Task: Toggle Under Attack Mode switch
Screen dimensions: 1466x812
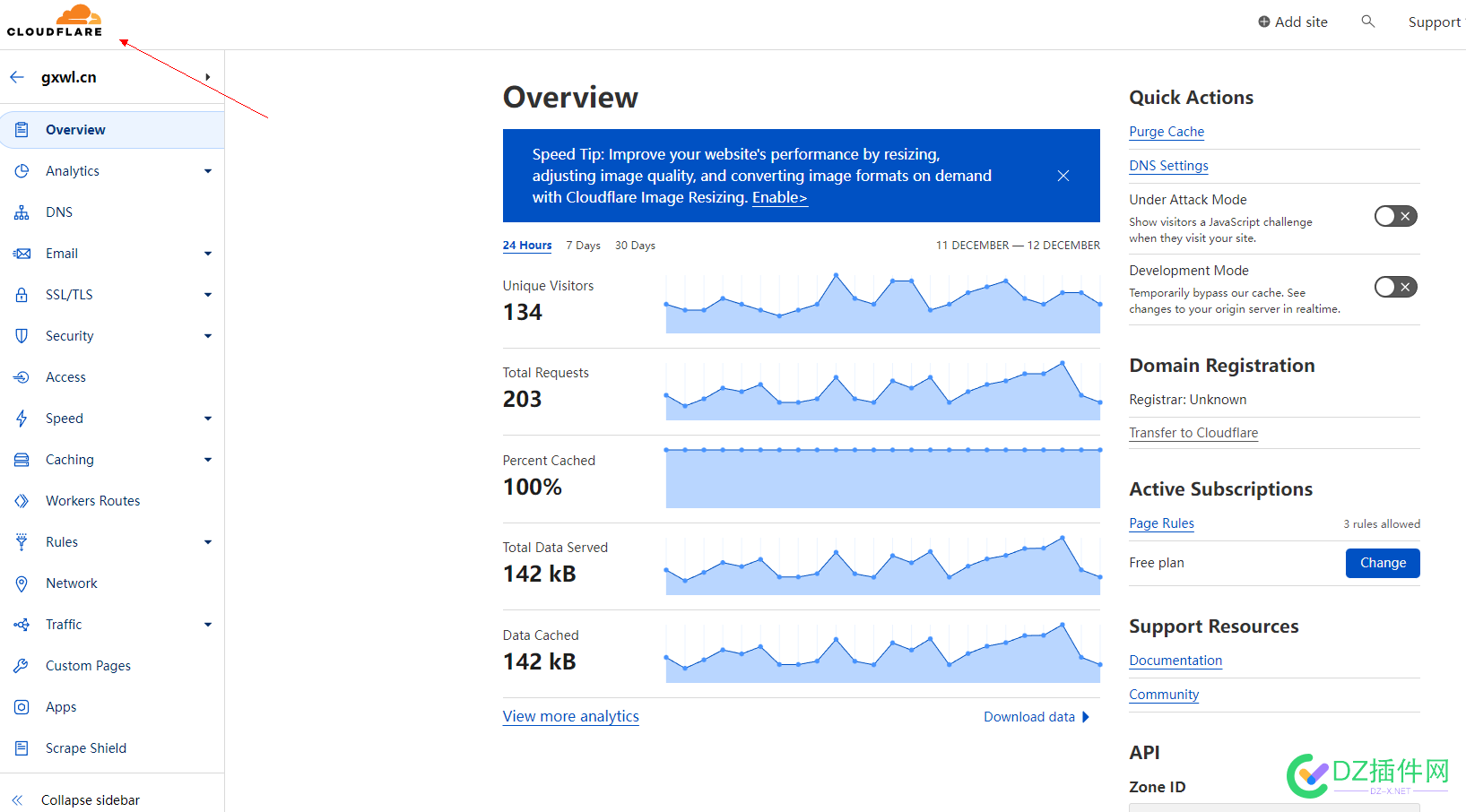Action: click(1396, 216)
